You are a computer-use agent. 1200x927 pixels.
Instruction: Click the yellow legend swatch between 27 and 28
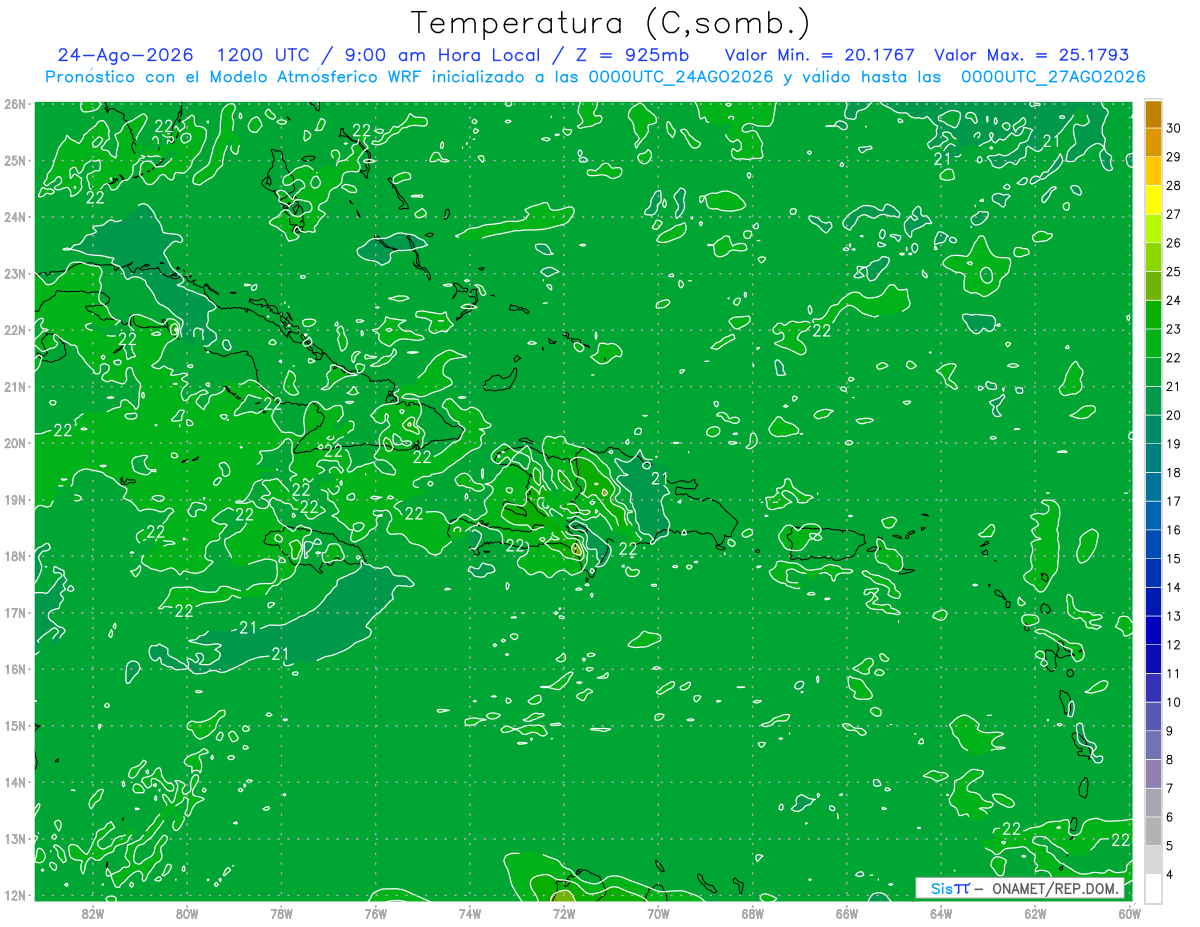point(1153,199)
